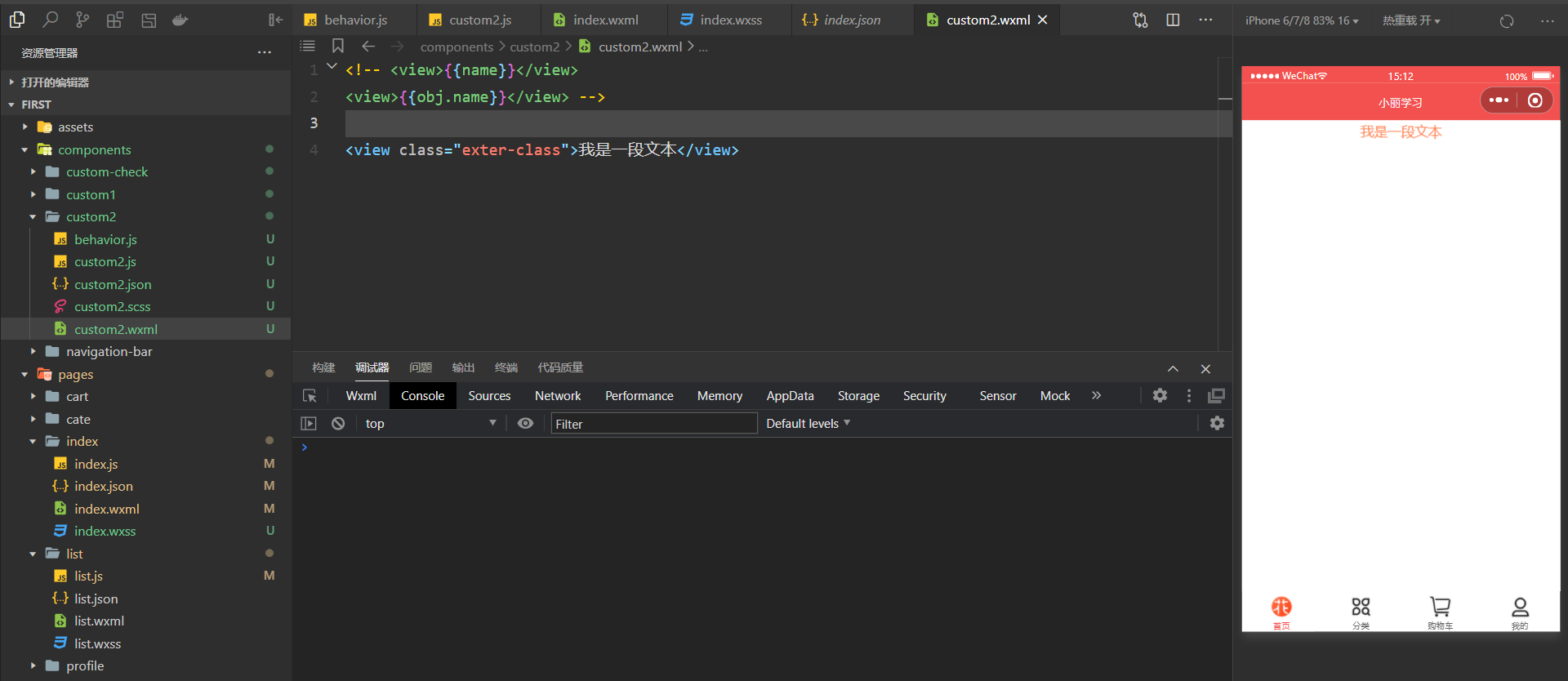Open index.wxml in the file tree
Screen dimensions: 1568x681
point(106,509)
